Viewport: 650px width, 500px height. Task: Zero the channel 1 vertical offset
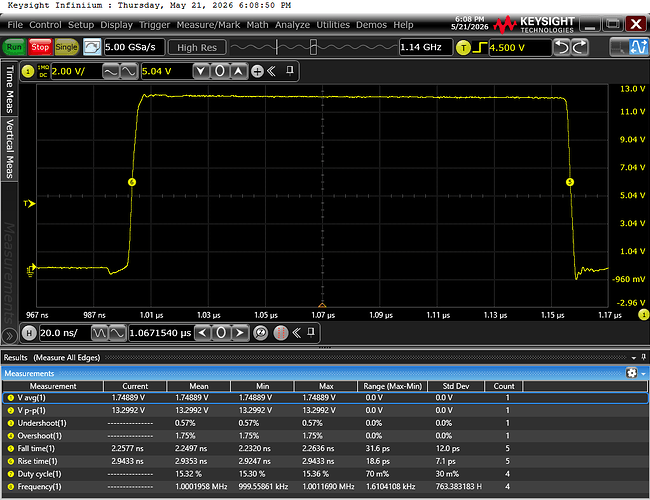[220, 71]
